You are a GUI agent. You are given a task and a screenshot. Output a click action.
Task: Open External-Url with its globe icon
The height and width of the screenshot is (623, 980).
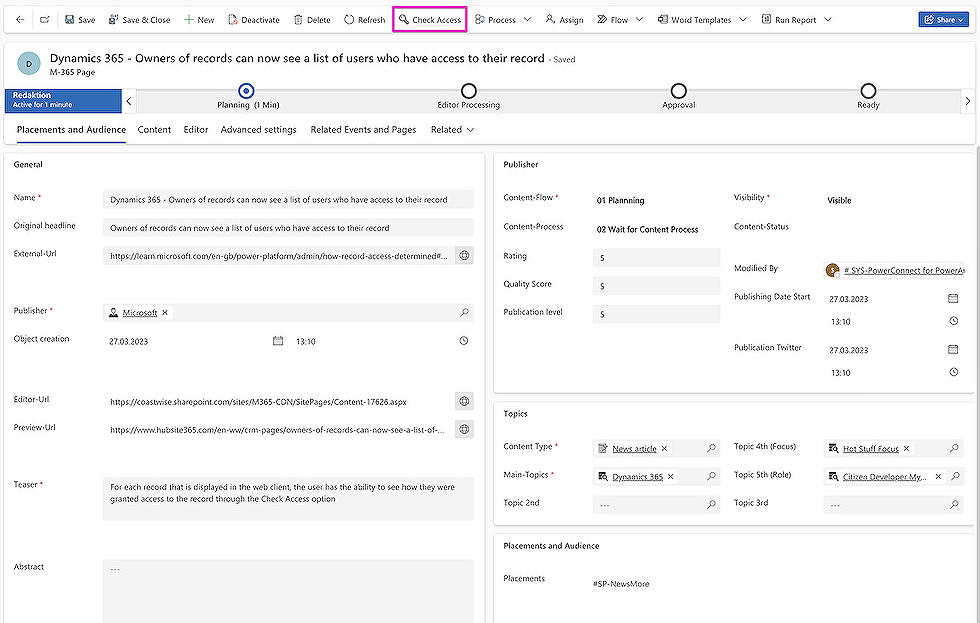[x=464, y=256]
